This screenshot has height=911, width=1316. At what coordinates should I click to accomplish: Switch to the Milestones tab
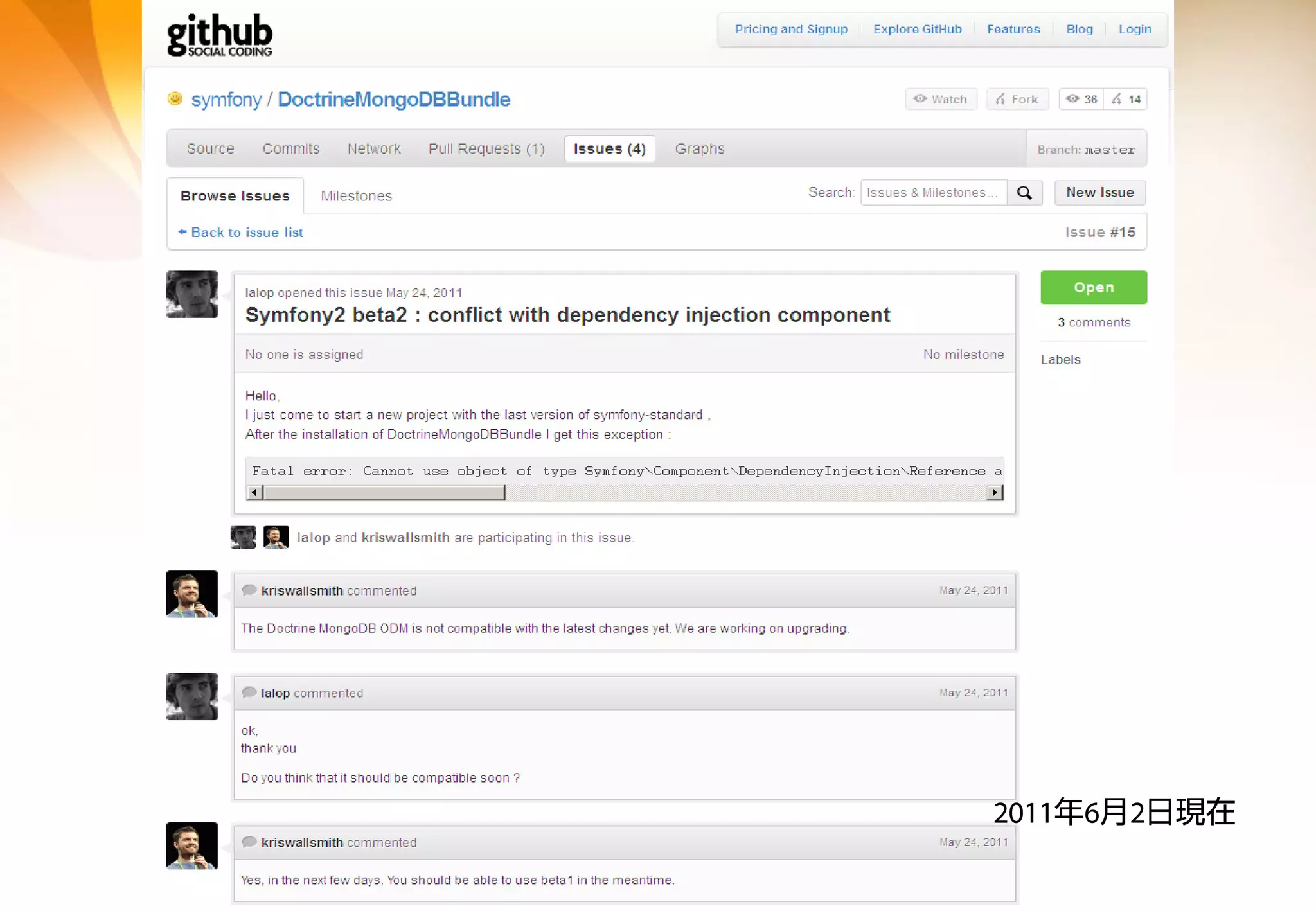(x=356, y=196)
